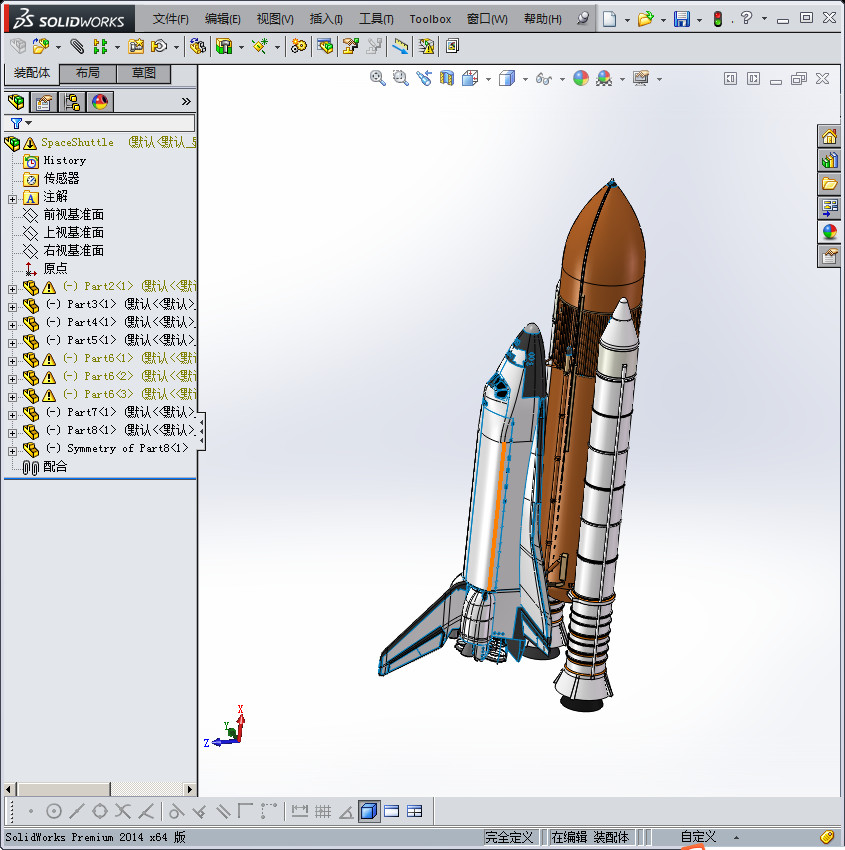Image resolution: width=845 pixels, height=850 pixels.
Task: Switch to the 布局 tab
Action: 87,74
